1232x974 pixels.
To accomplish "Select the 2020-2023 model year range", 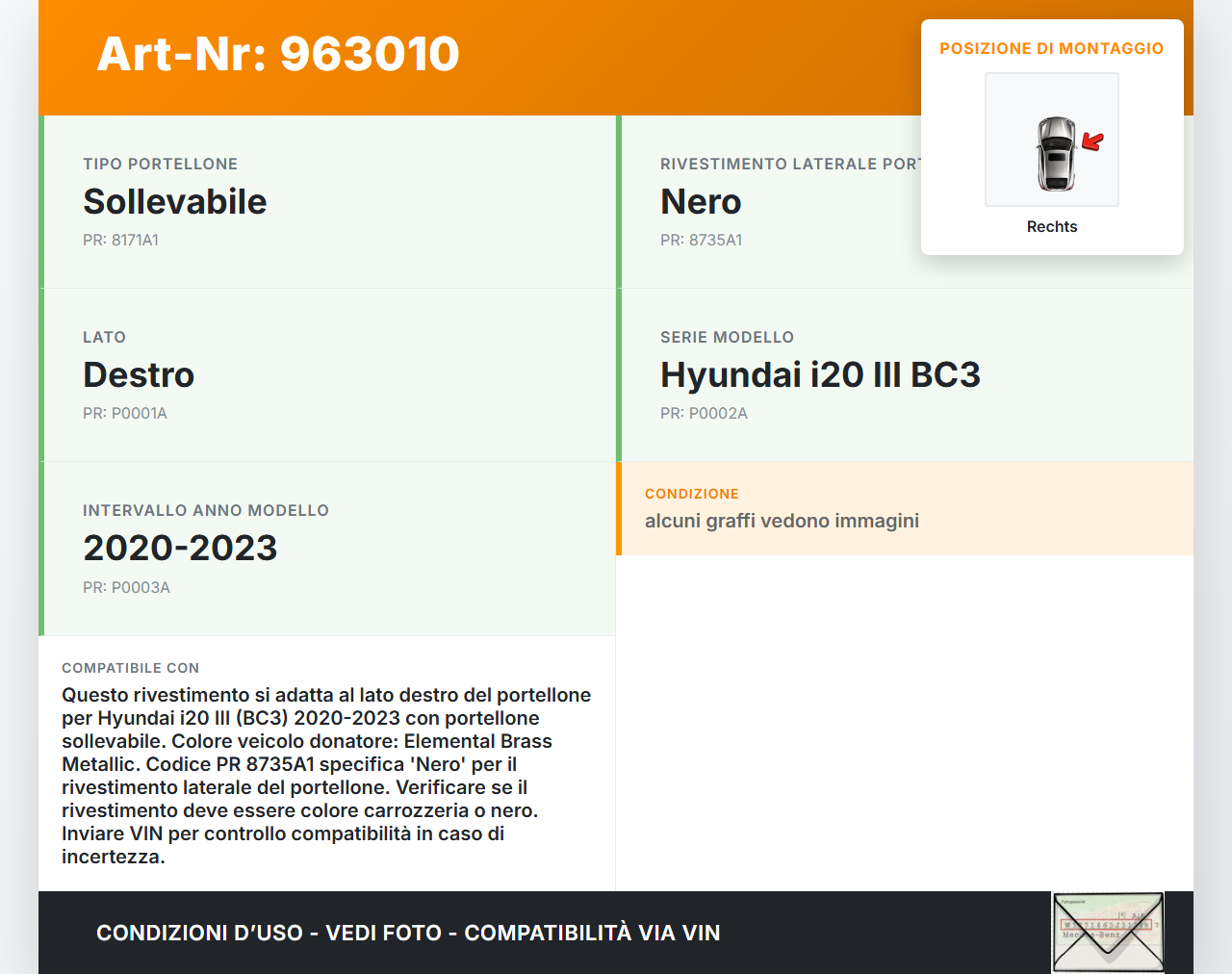I will pyautogui.click(x=180, y=549).
